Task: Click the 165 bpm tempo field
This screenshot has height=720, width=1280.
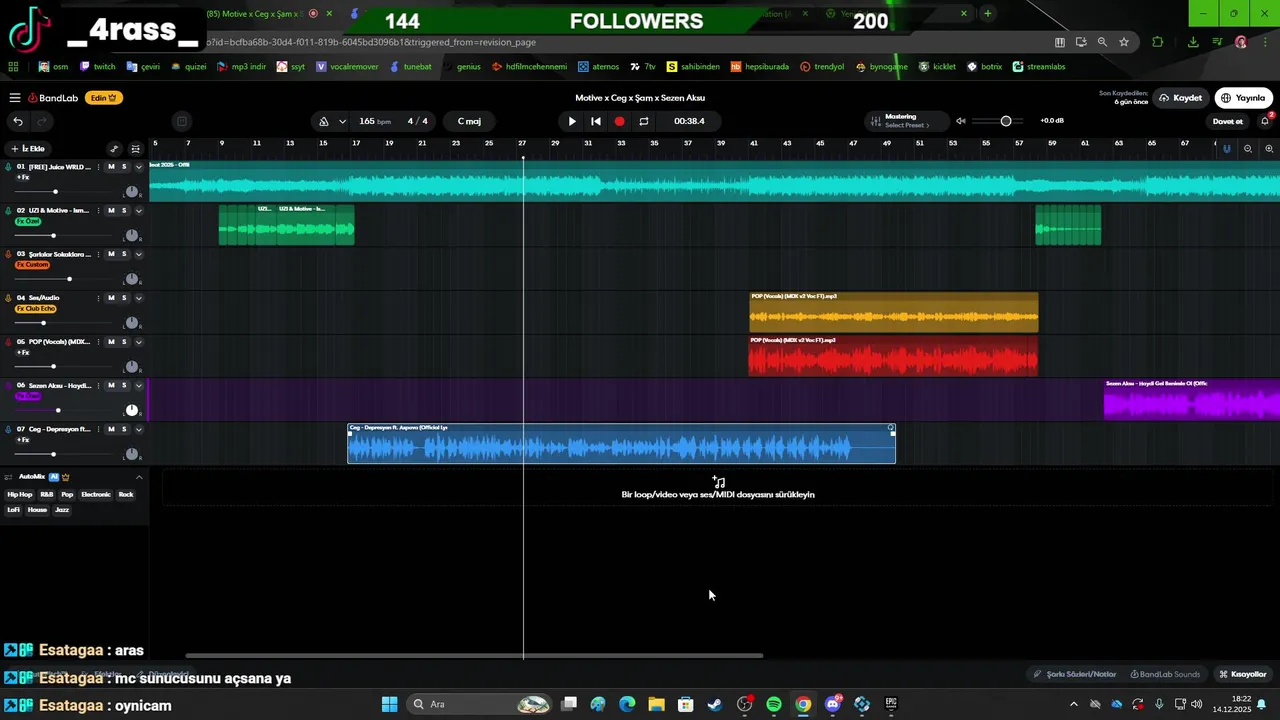Action: pyautogui.click(x=375, y=121)
